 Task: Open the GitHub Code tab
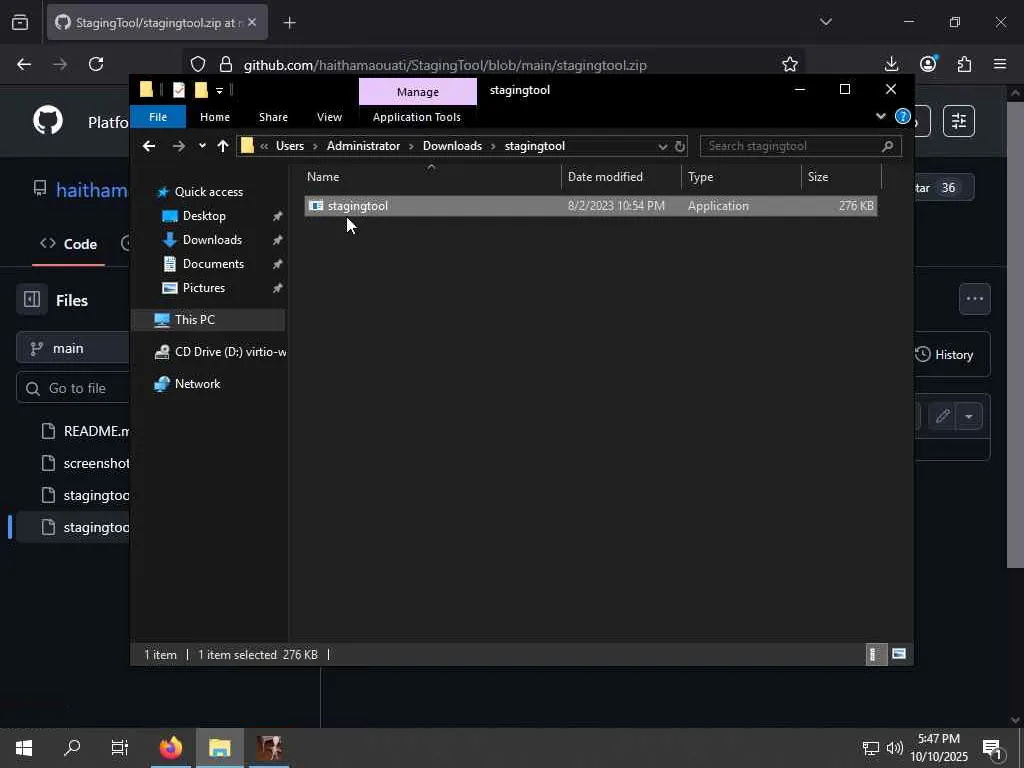pyautogui.click(x=69, y=244)
